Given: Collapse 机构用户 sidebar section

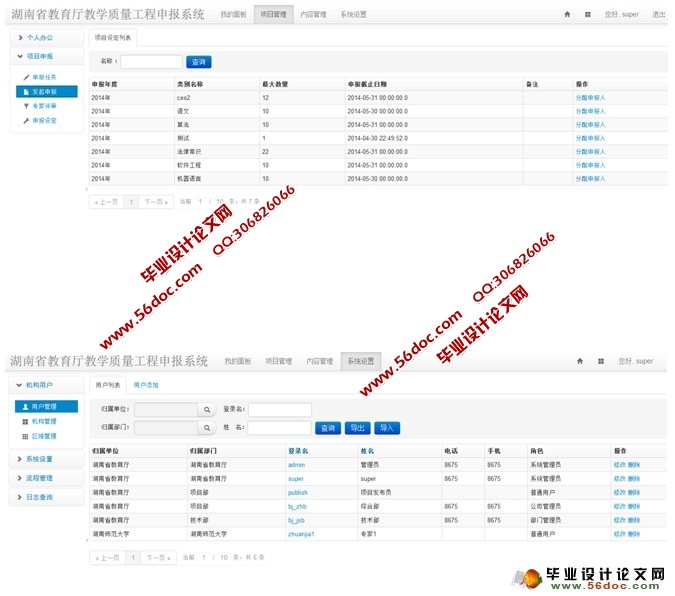Looking at the screenshot, I should (x=46, y=385).
